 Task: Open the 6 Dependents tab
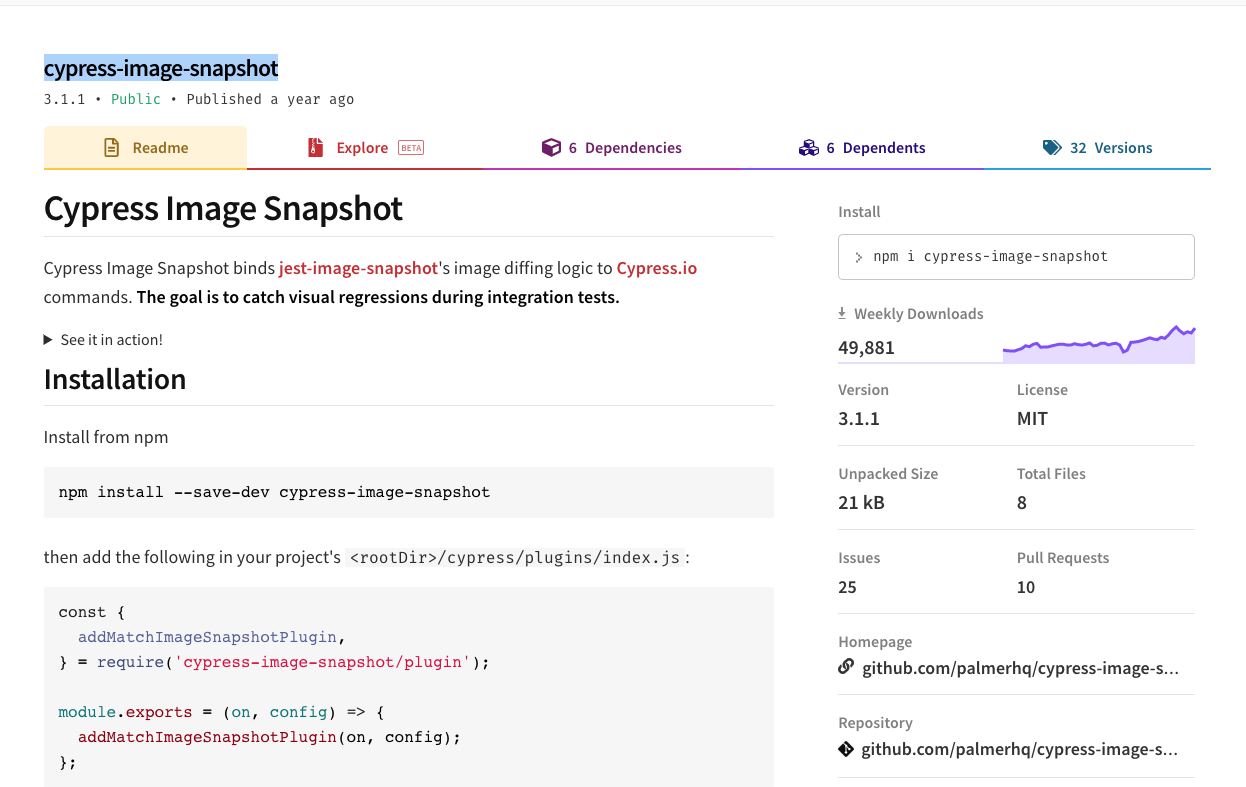pos(862,148)
